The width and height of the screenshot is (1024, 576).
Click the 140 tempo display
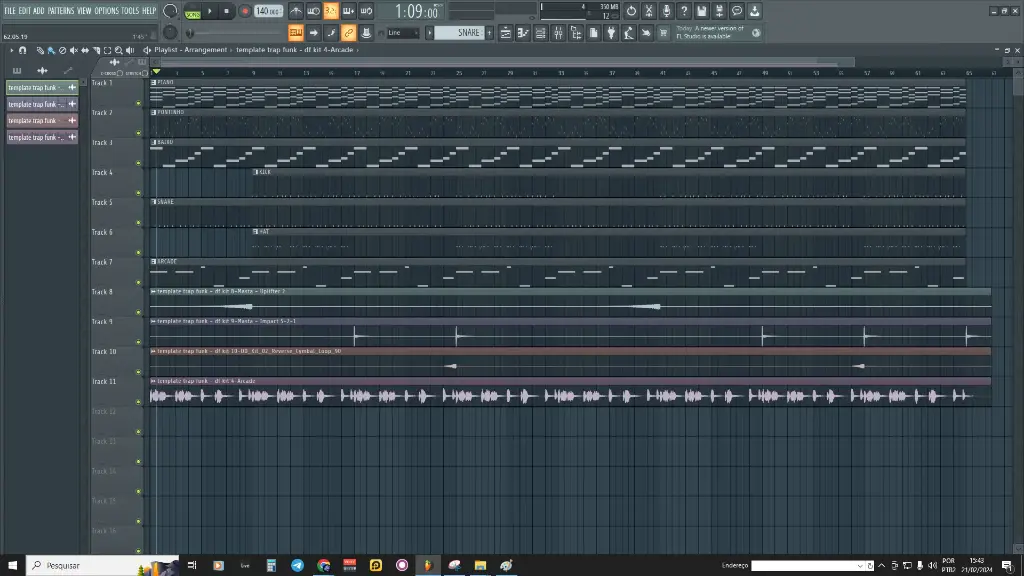click(268, 11)
